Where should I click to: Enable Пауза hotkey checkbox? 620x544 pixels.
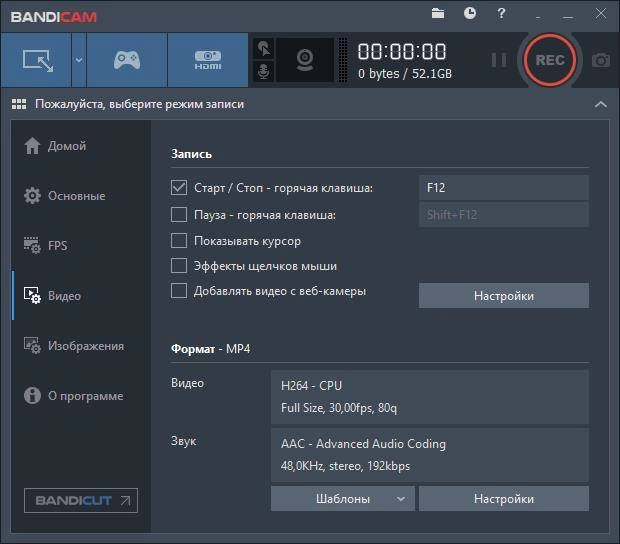pos(179,215)
